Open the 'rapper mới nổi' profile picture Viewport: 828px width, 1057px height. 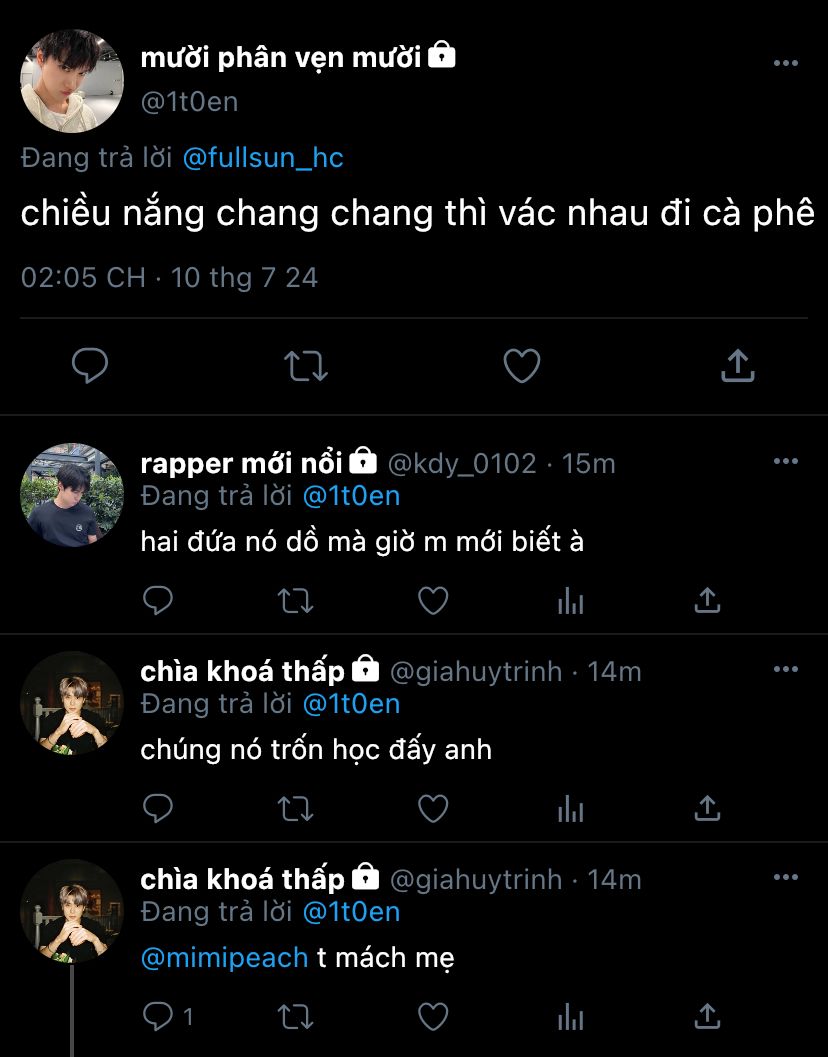click(x=72, y=495)
